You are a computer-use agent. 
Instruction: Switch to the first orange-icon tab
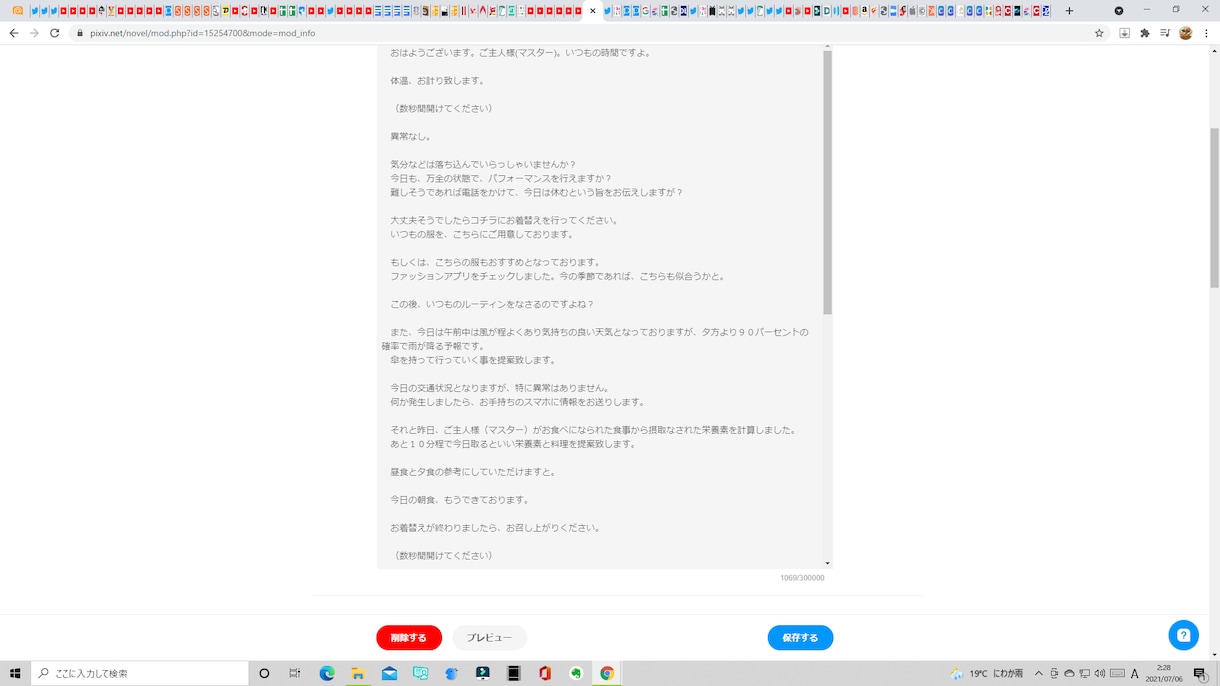tap(18, 11)
